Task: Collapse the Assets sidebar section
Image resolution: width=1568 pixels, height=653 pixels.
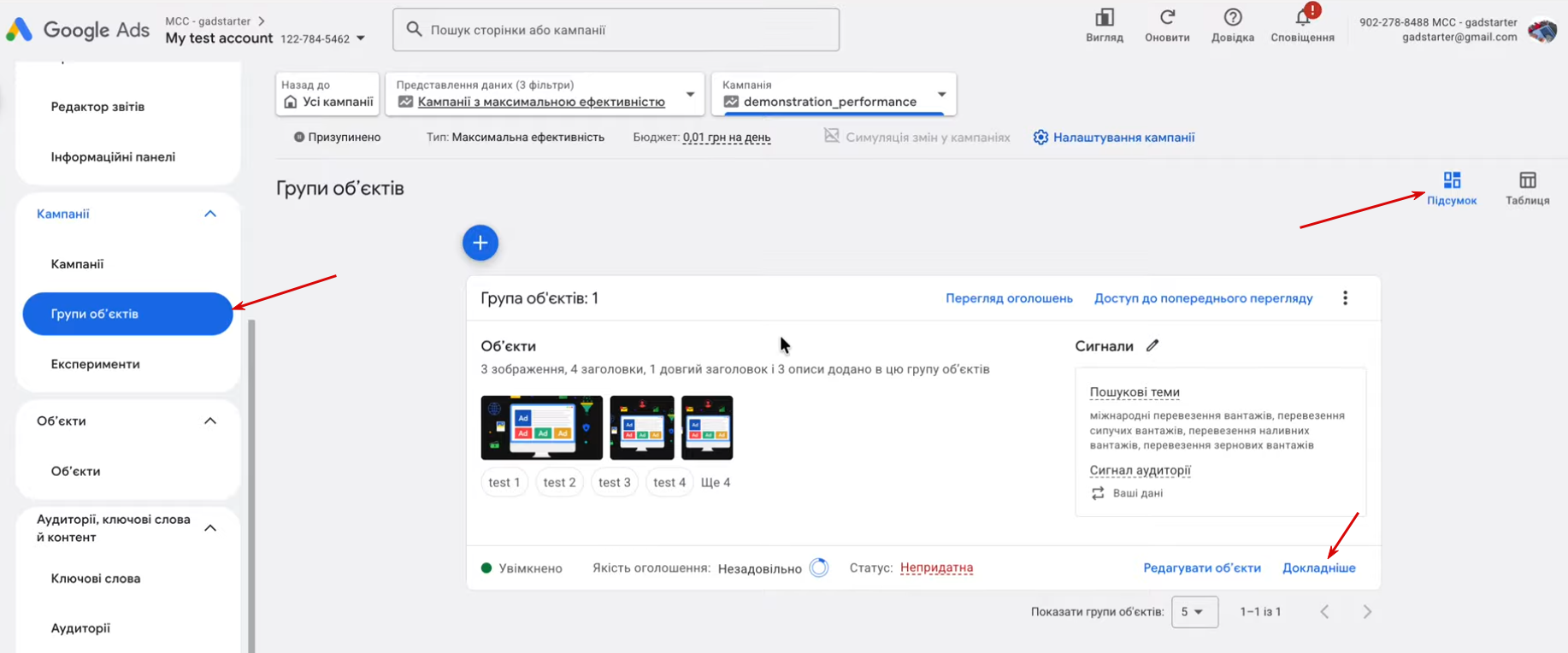Action: pyautogui.click(x=210, y=421)
